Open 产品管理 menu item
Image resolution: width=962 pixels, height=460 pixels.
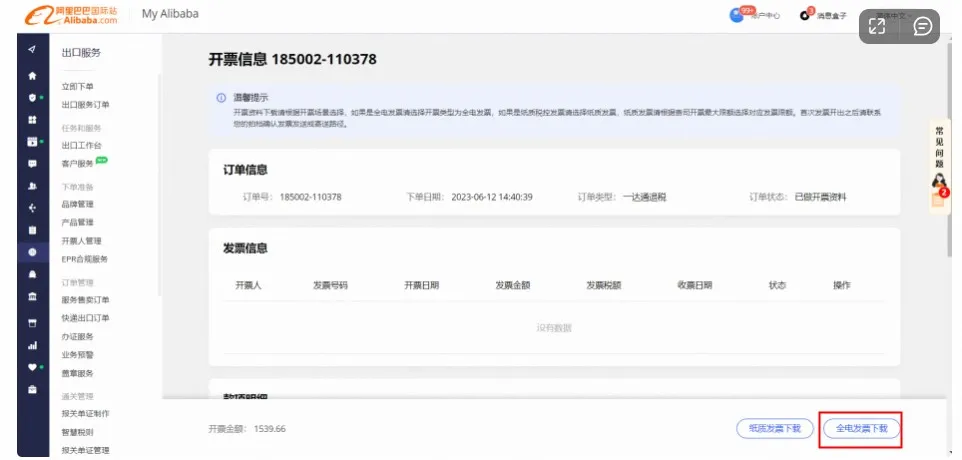click(x=78, y=223)
